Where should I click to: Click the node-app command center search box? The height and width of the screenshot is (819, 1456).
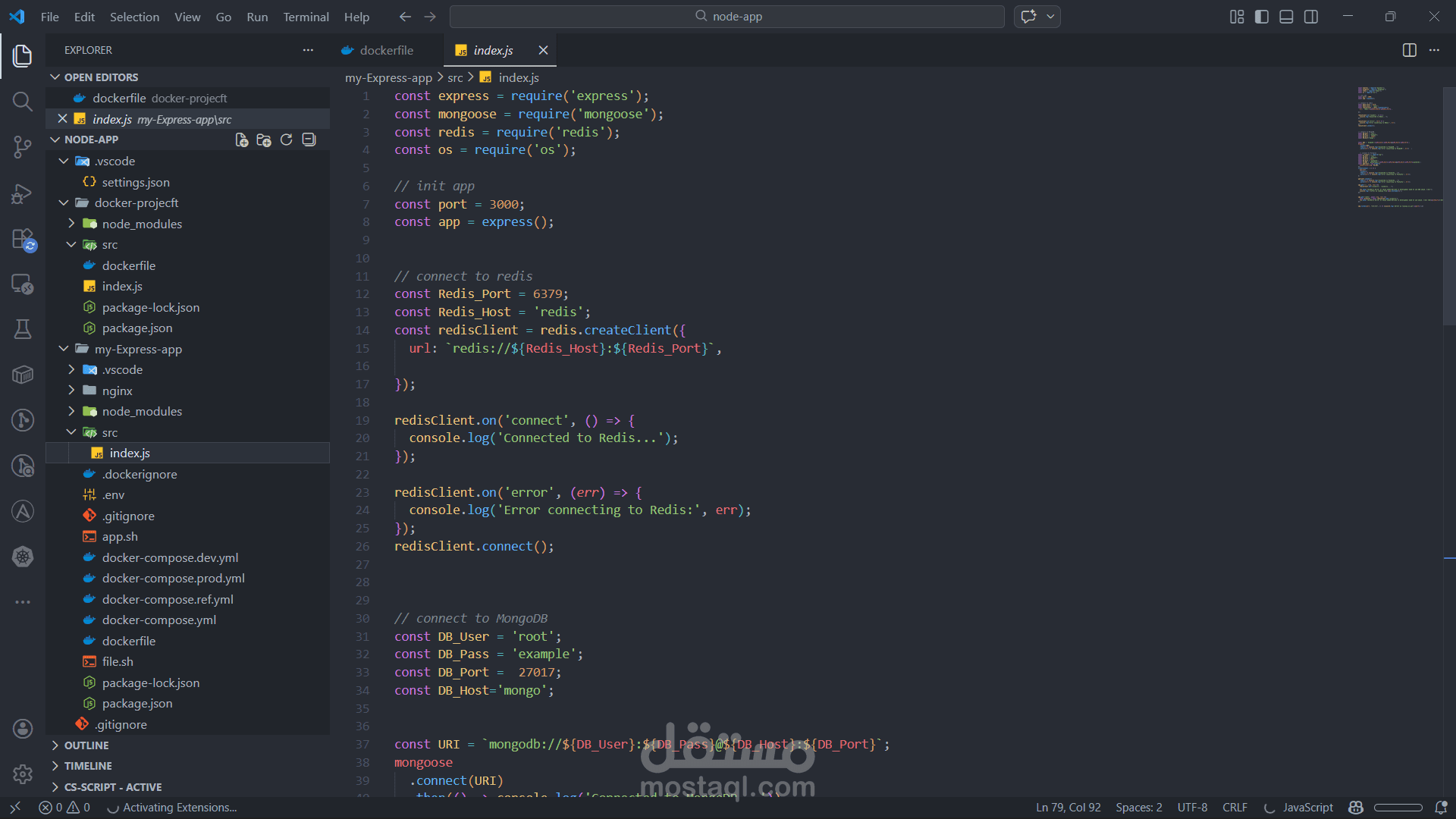(727, 17)
